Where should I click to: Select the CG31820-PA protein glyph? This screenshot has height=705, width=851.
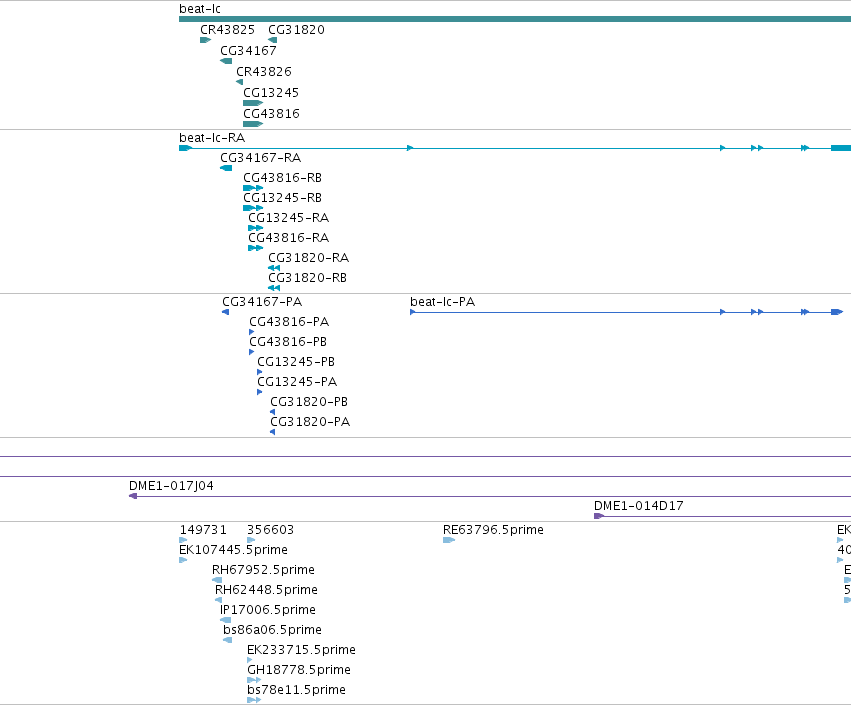tap(272, 433)
